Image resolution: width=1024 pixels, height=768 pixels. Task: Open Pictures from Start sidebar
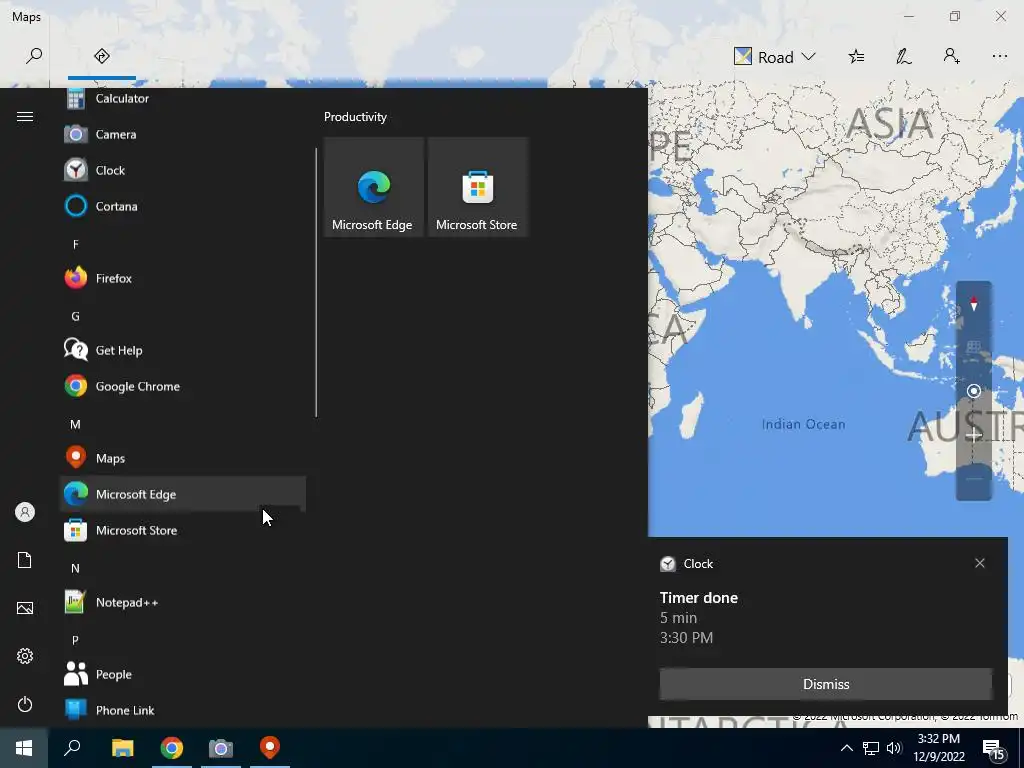(x=25, y=608)
